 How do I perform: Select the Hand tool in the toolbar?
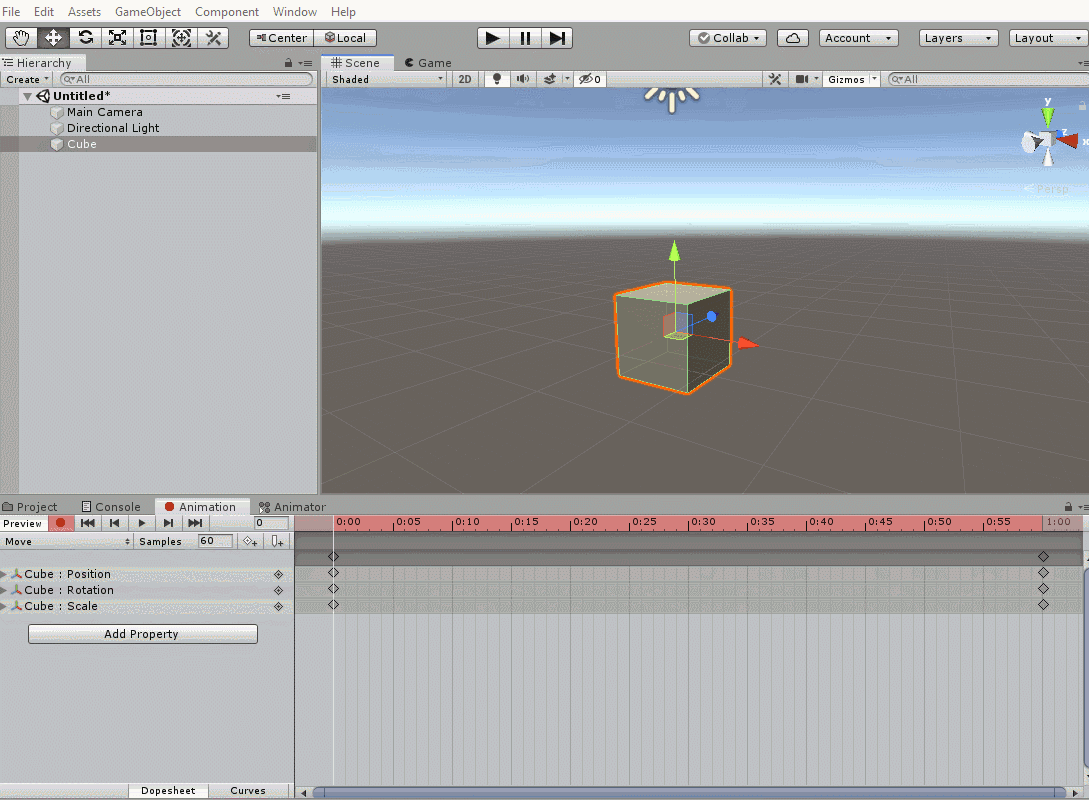coord(21,37)
